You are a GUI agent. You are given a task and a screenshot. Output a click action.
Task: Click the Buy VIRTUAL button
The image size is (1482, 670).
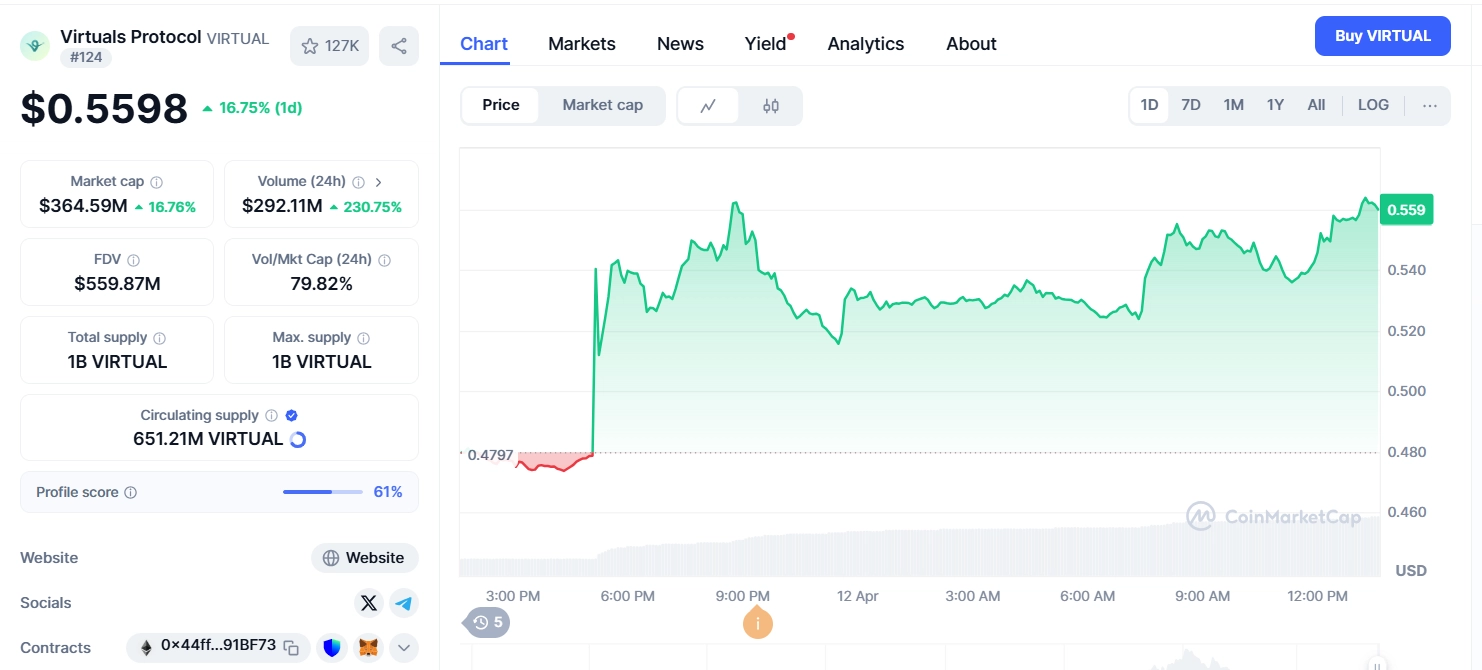1382,35
